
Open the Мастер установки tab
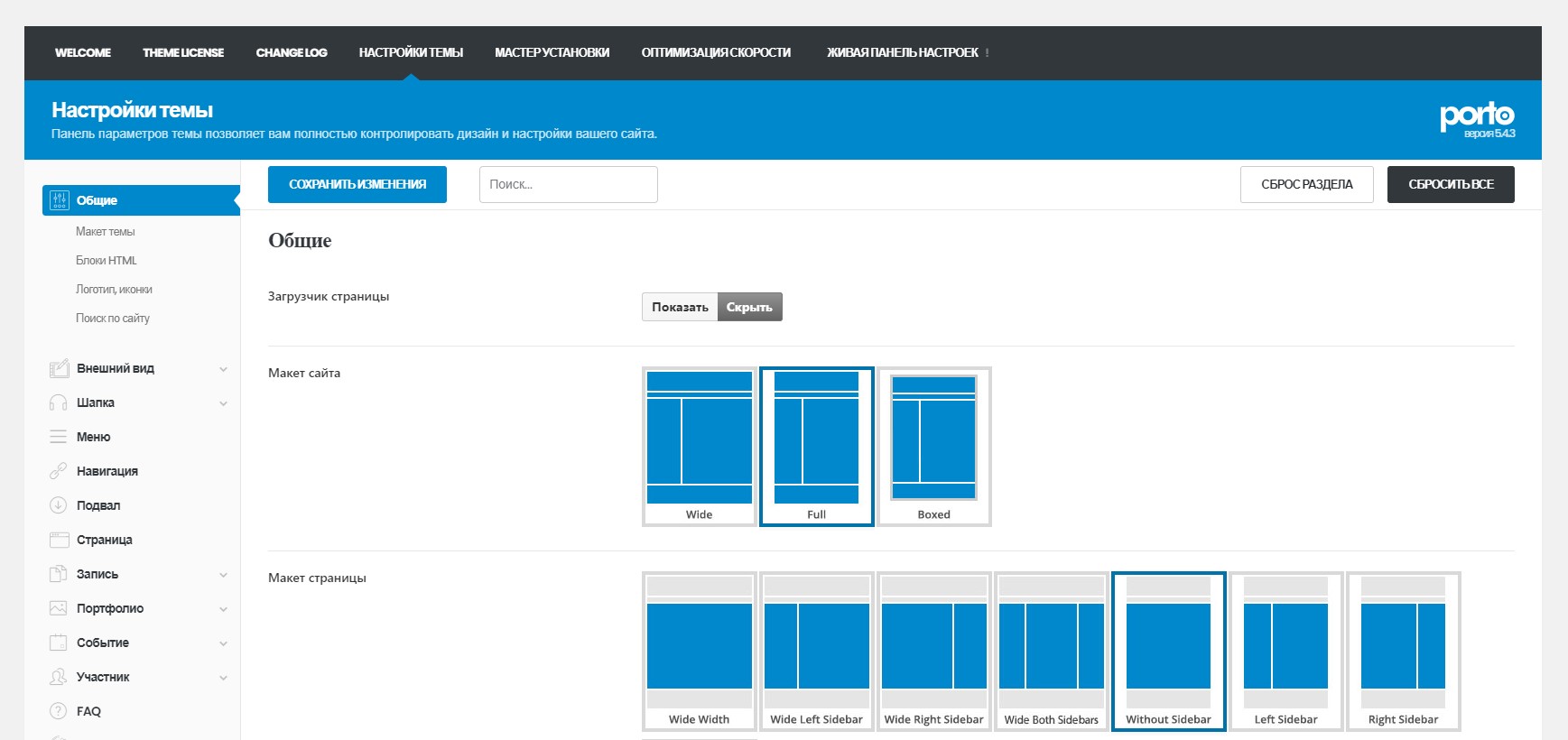552,52
